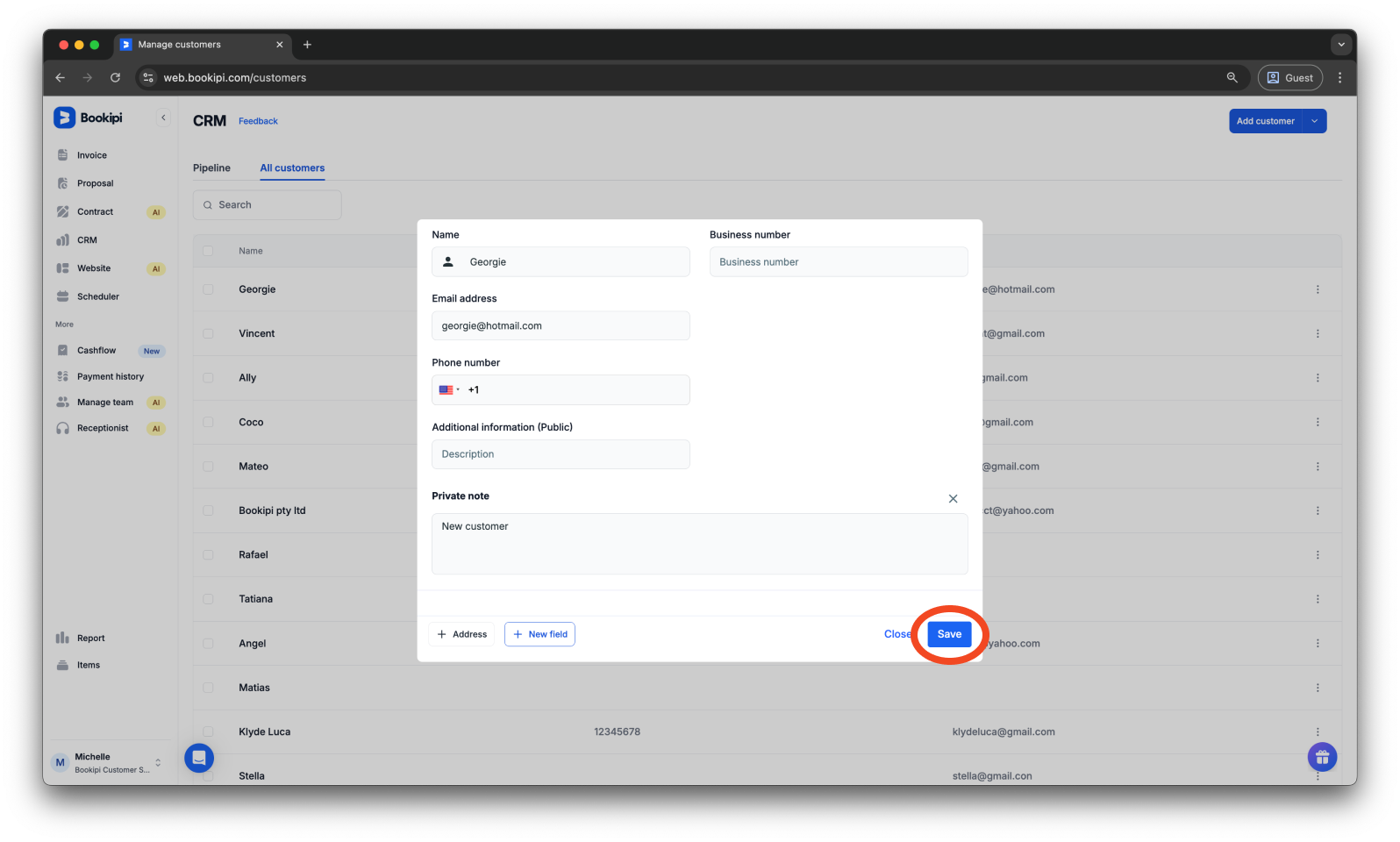The height and width of the screenshot is (842, 1400).
Task: Open Scheduler in the sidebar
Action: pyautogui.click(x=97, y=296)
